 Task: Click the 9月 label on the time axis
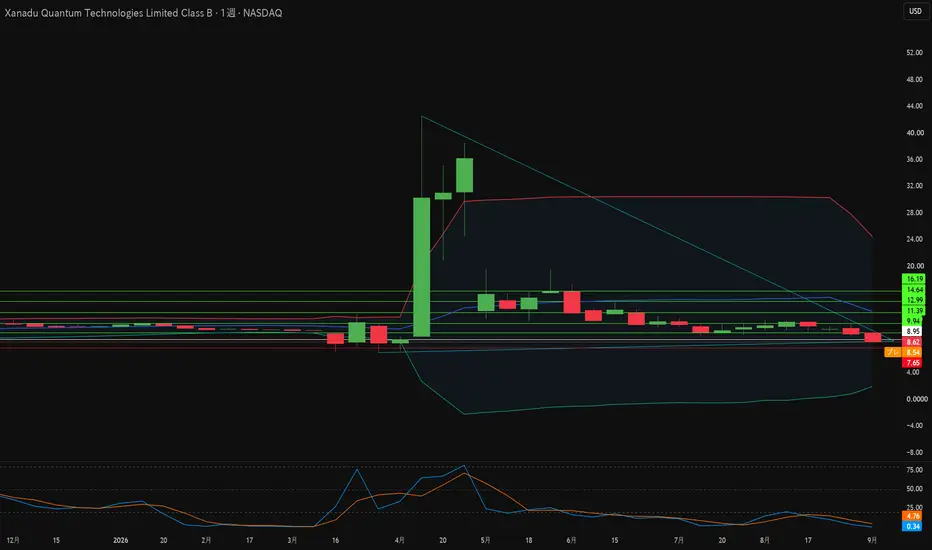[872, 540]
